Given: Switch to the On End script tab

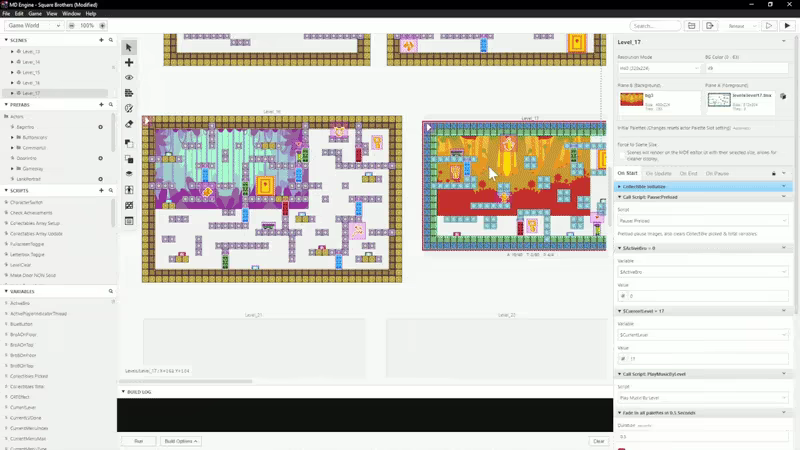Looking at the screenshot, I should click(x=688, y=173).
